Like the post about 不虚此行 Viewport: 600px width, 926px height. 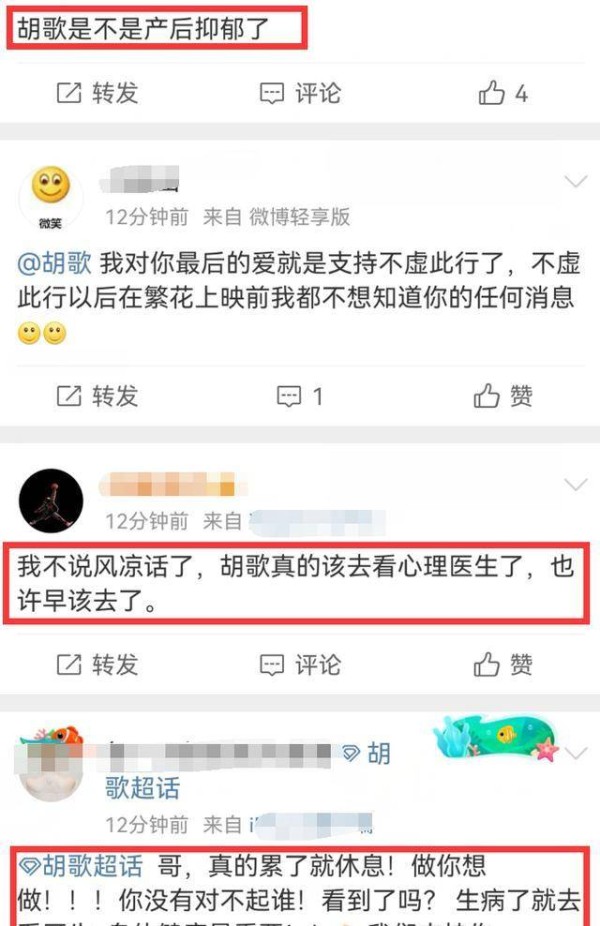pyautogui.click(x=503, y=396)
